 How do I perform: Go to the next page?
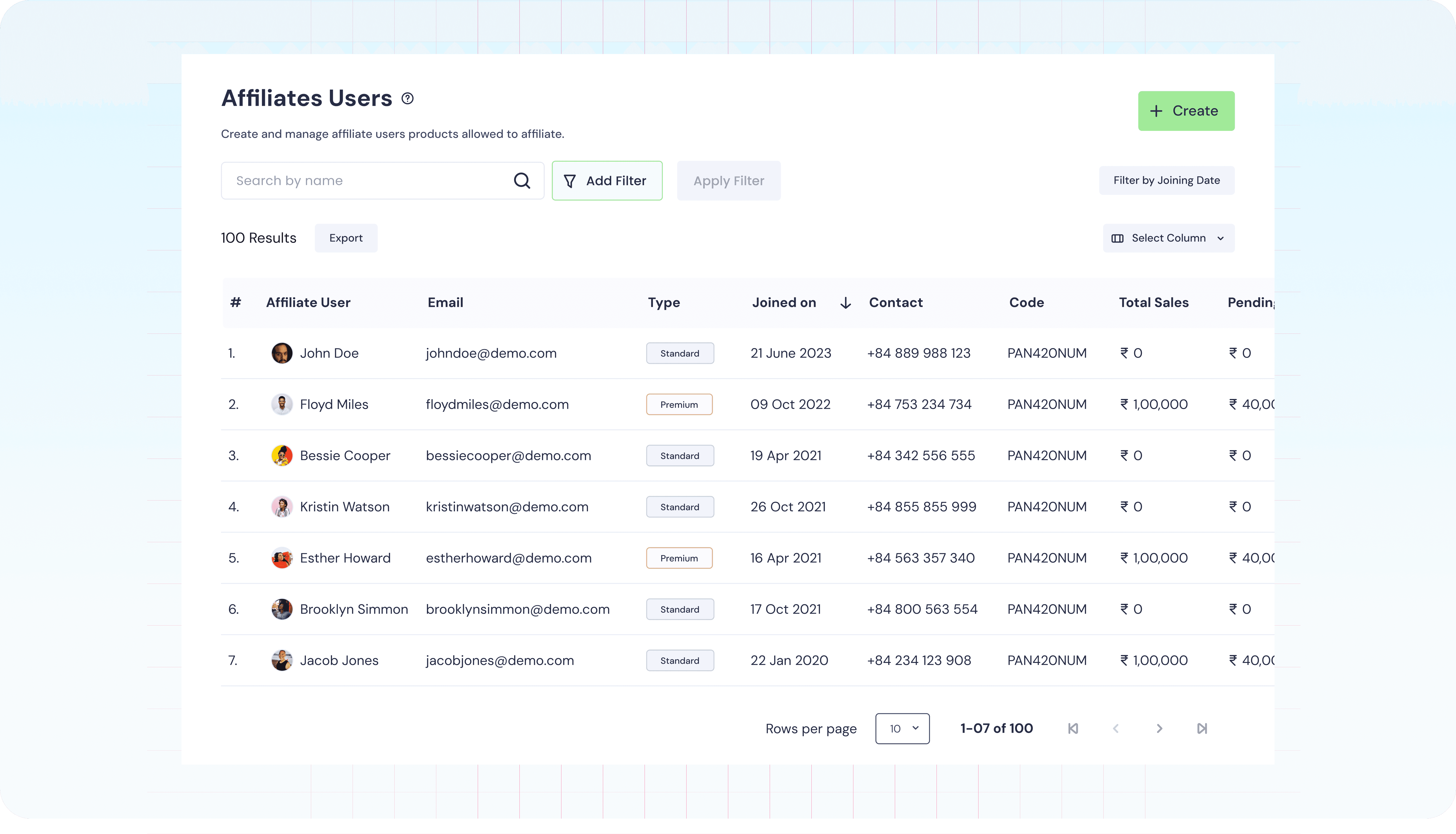click(x=1159, y=729)
